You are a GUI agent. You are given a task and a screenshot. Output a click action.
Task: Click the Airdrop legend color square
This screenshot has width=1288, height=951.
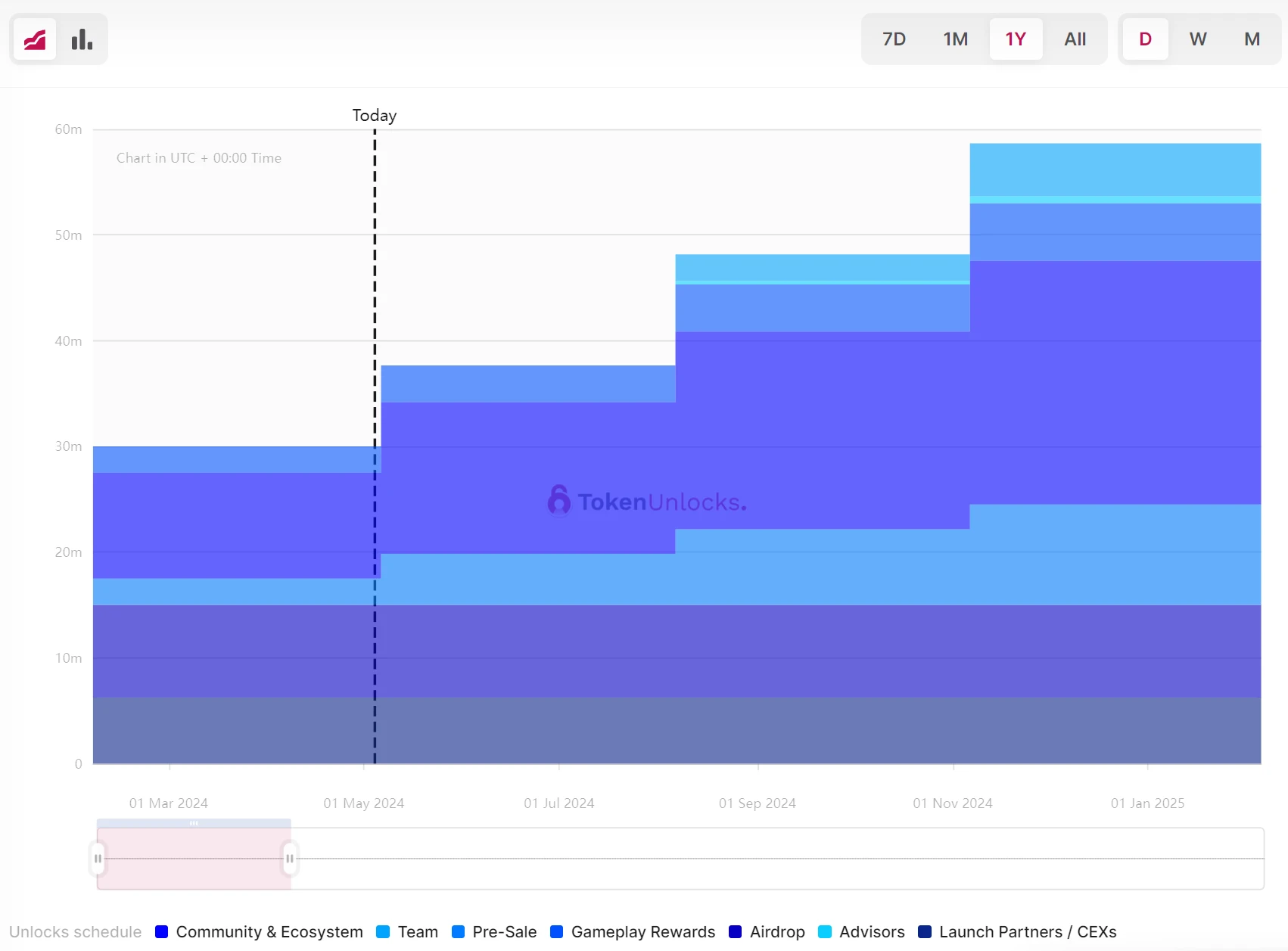point(735,932)
